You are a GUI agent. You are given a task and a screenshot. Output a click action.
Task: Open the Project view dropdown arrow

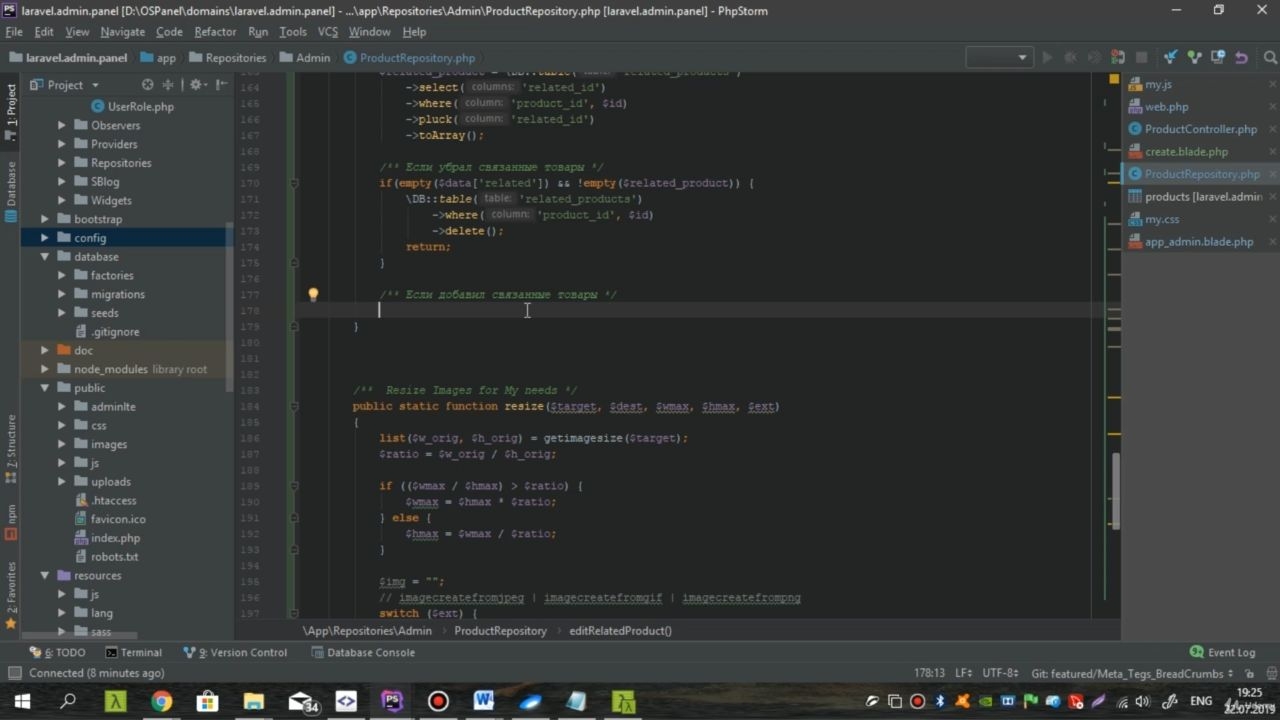pyautogui.click(x=95, y=85)
